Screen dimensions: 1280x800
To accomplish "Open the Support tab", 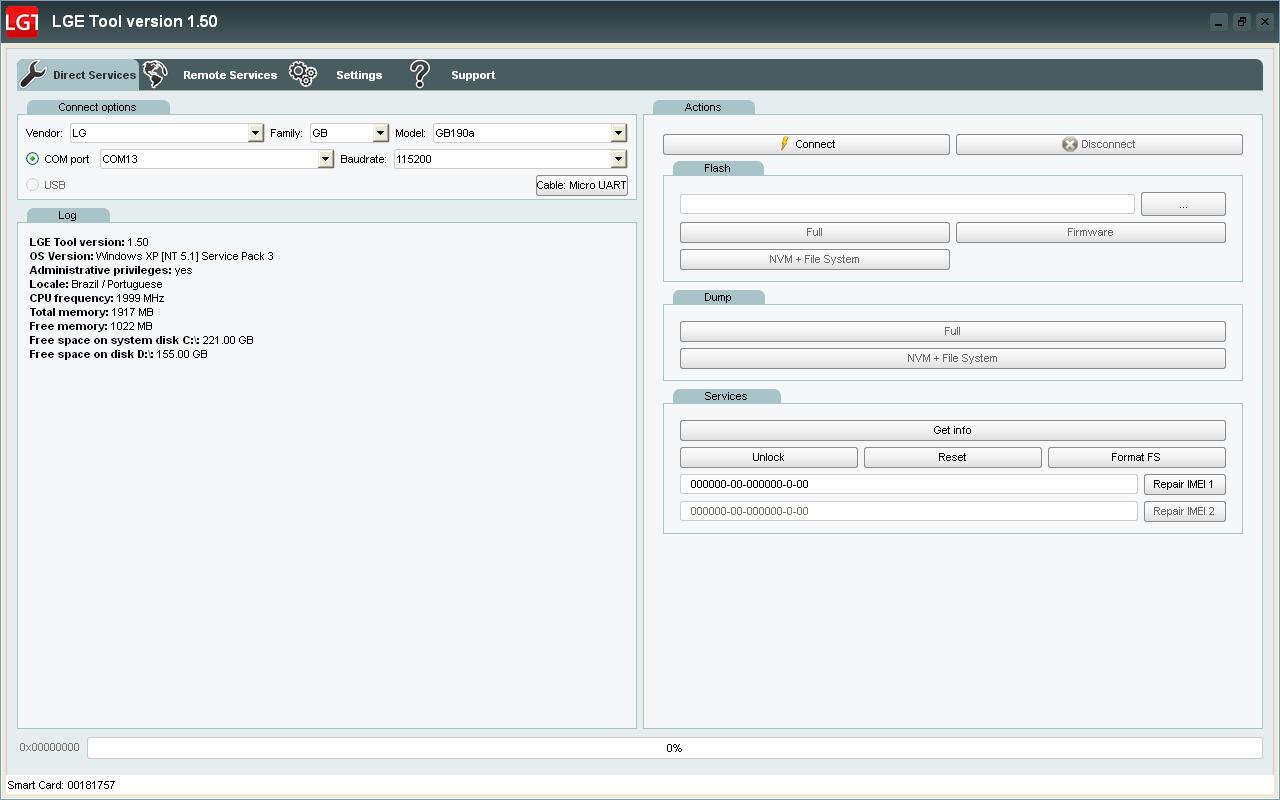I will [x=473, y=75].
